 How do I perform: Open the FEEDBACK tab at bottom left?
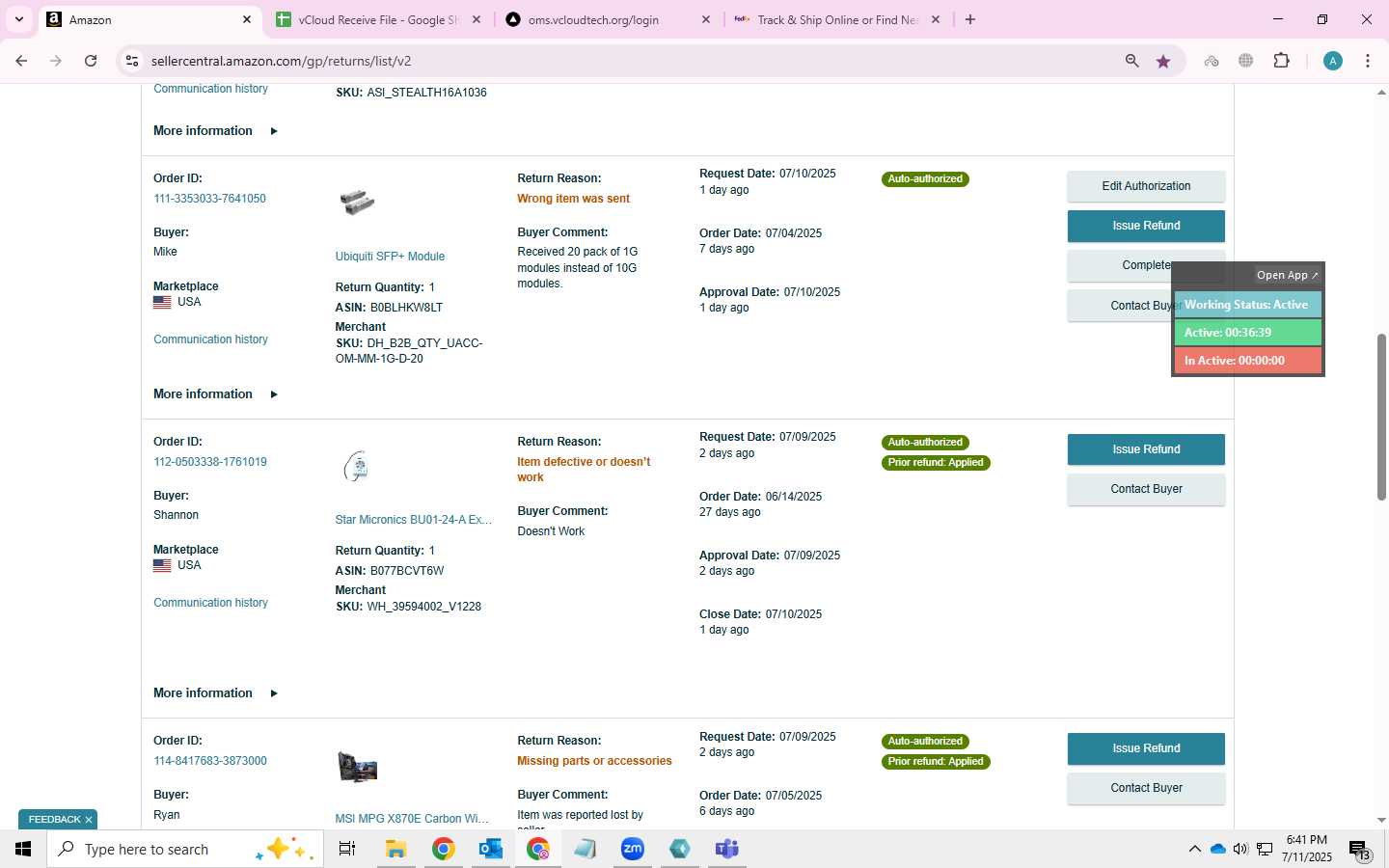[54, 820]
